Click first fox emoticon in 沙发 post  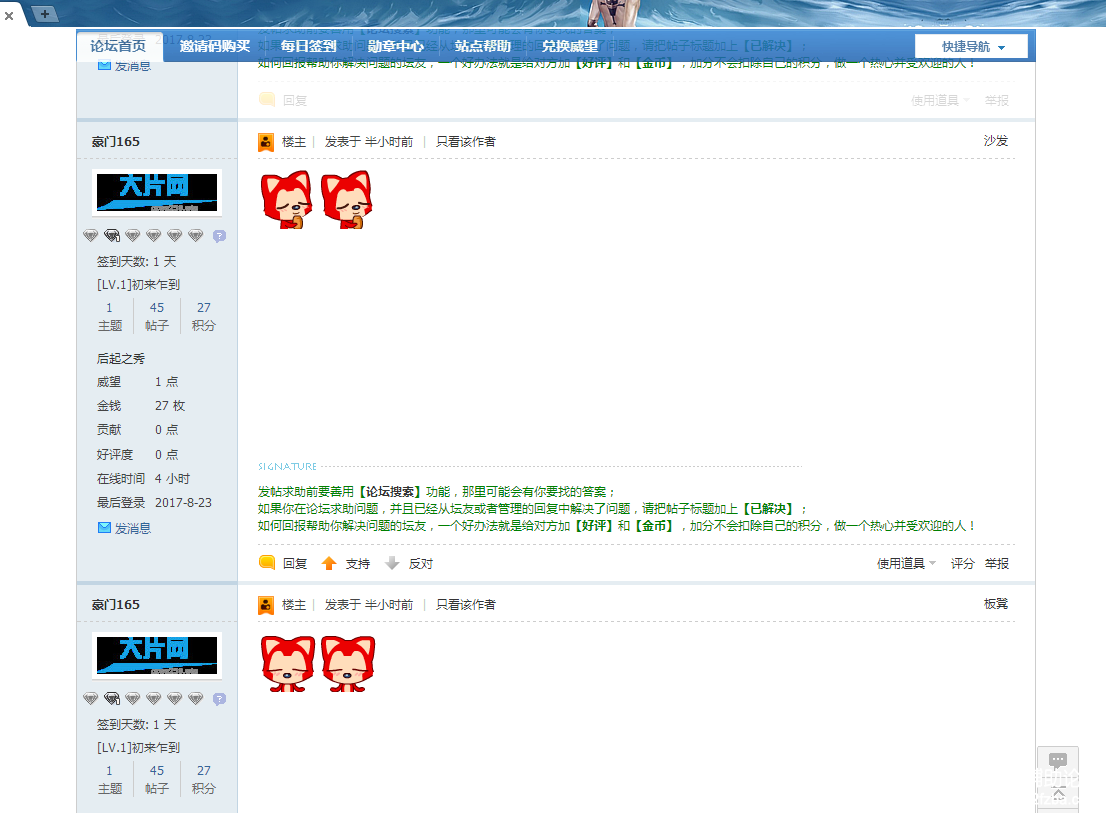click(x=286, y=200)
